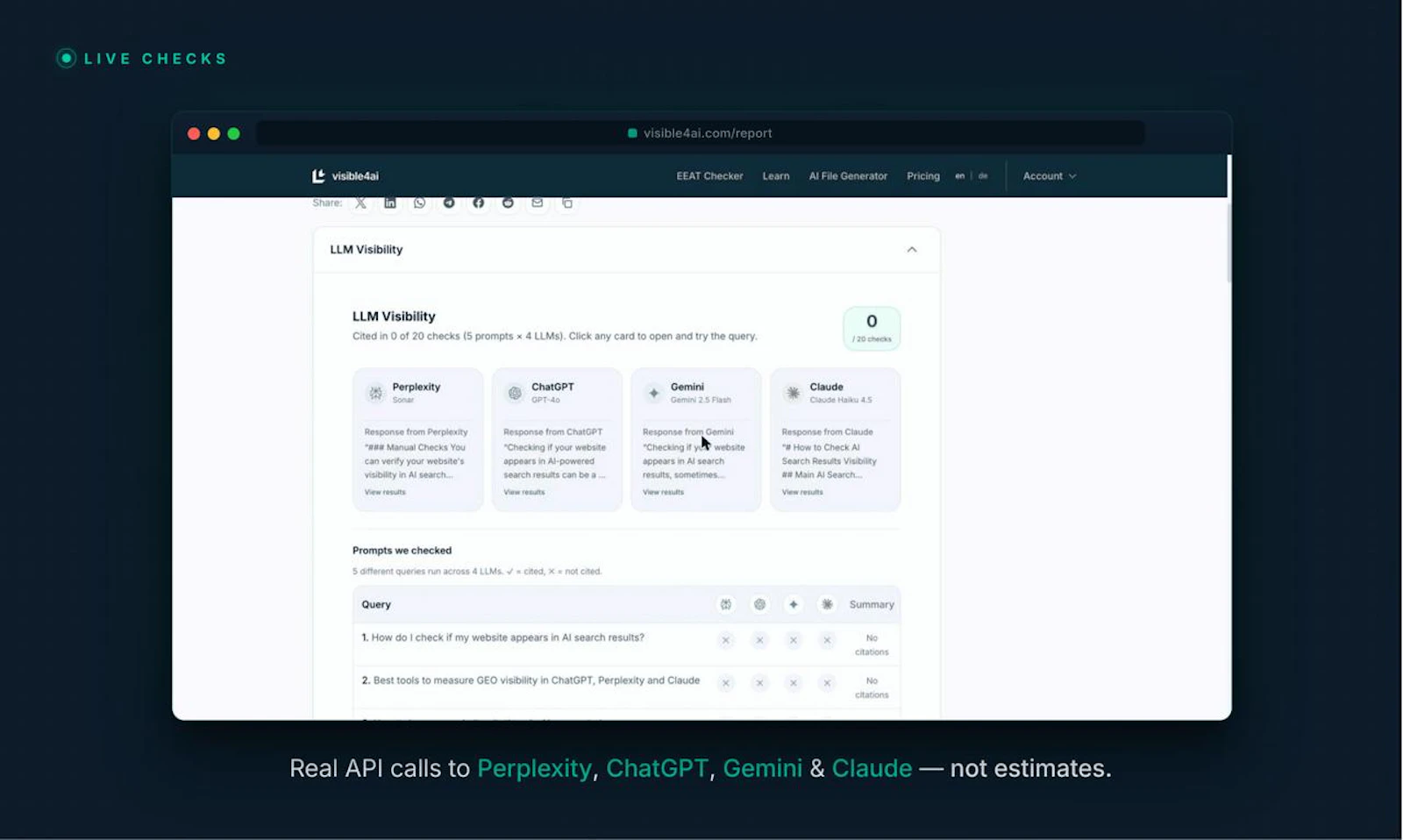Click Perplexity X mark for query 2
Screen dimensions: 1403x840
pos(726,683)
